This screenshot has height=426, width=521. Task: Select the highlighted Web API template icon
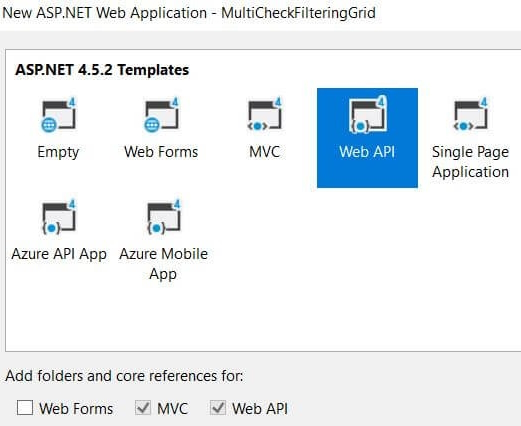(x=368, y=115)
